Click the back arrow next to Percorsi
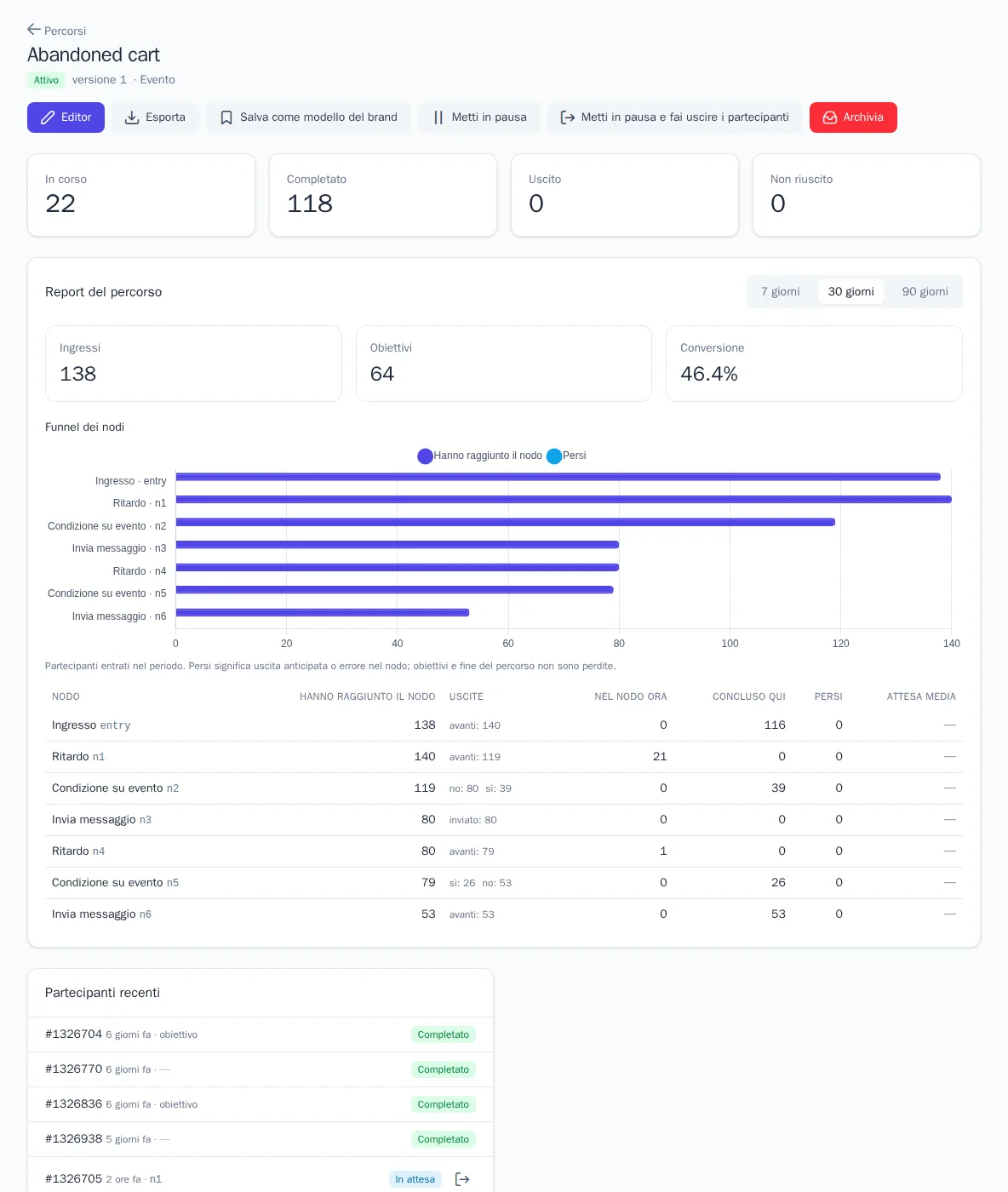Viewport: 1008px width, 1192px height. click(34, 30)
